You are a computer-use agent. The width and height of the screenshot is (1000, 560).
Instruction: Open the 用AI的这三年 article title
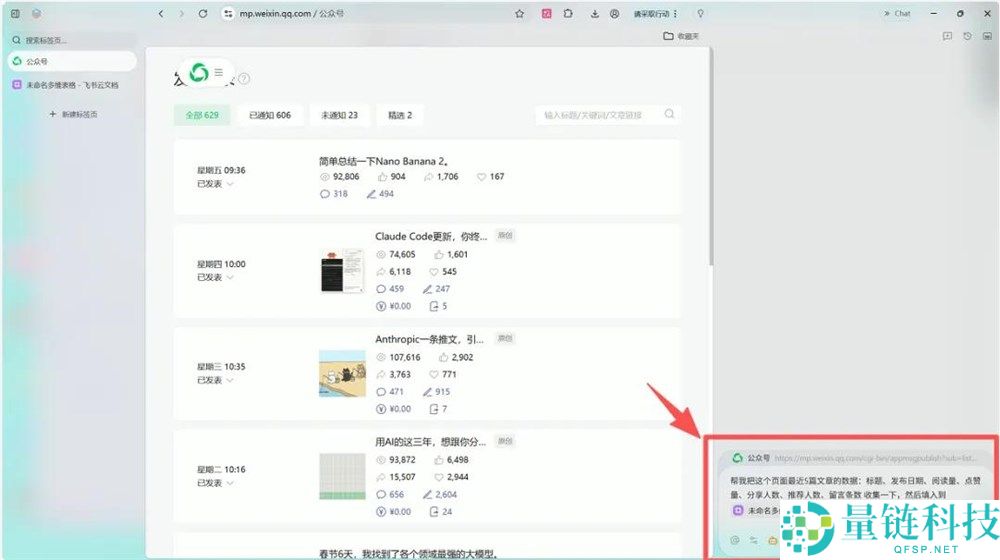(430, 442)
